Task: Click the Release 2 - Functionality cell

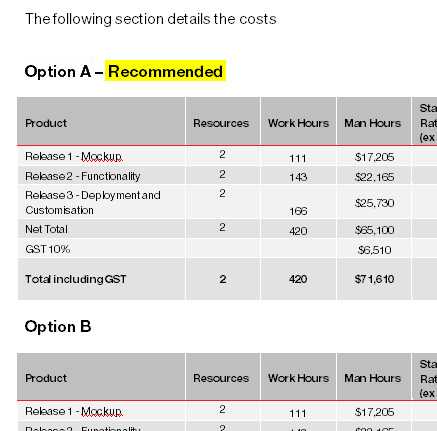Action: (x=83, y=176)
